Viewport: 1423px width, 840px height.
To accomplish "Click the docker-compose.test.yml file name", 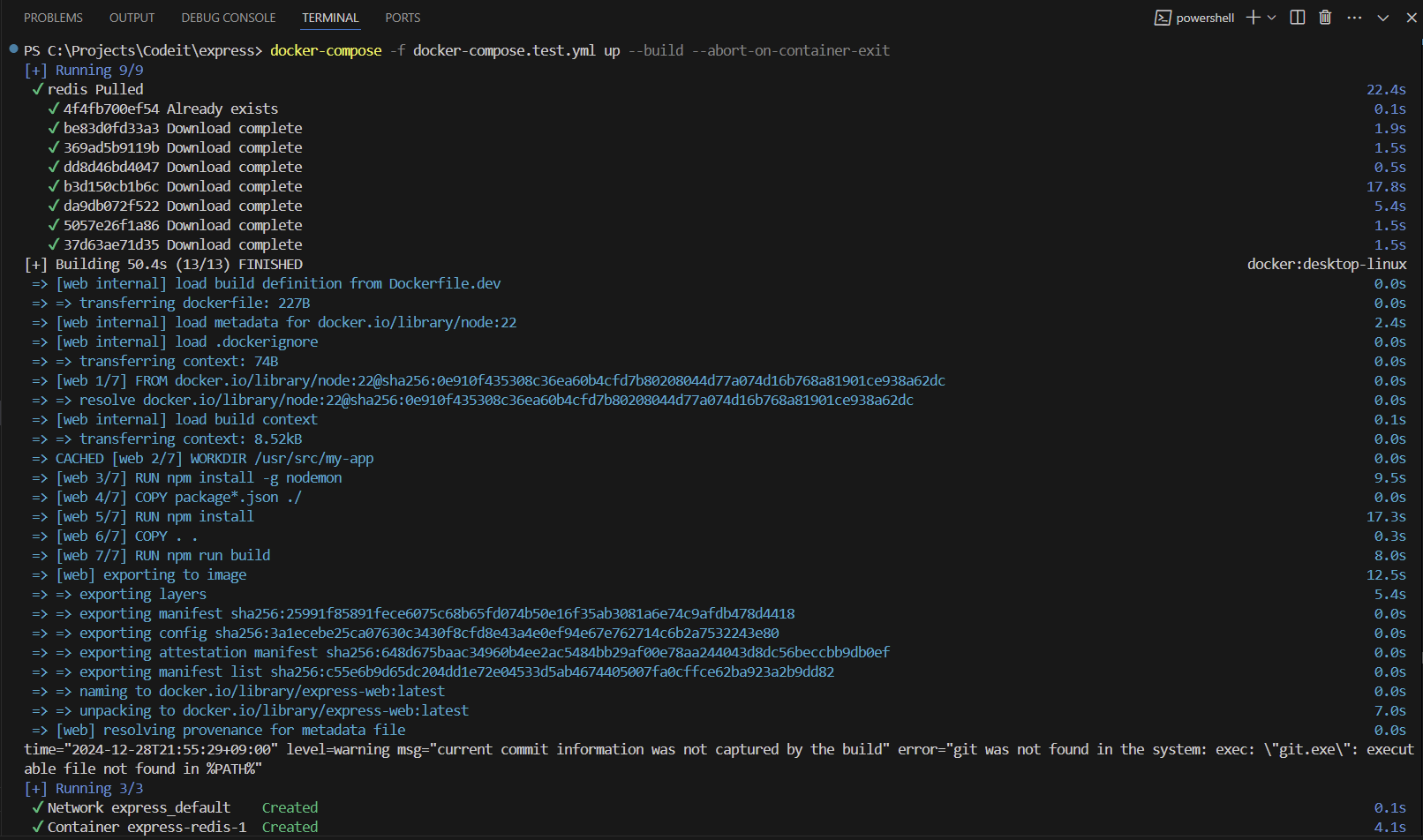I will 504,50.
